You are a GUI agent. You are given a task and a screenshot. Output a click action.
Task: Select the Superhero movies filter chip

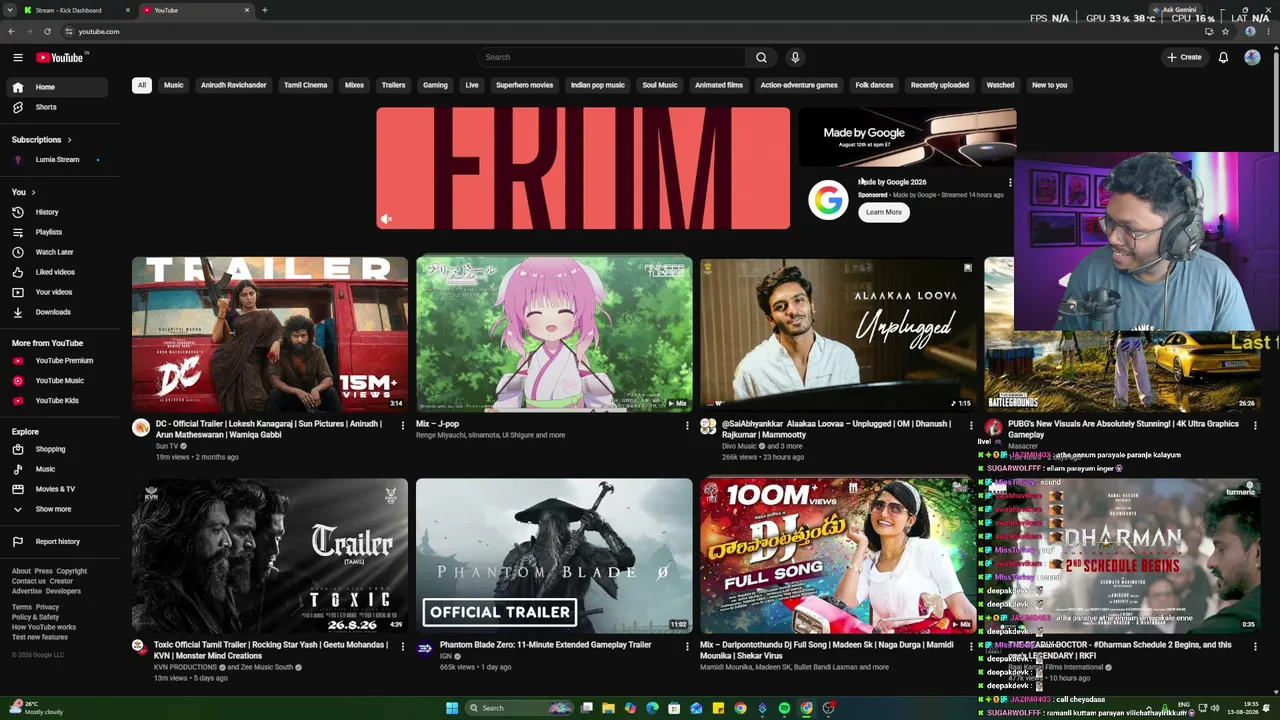pos(525,85)
